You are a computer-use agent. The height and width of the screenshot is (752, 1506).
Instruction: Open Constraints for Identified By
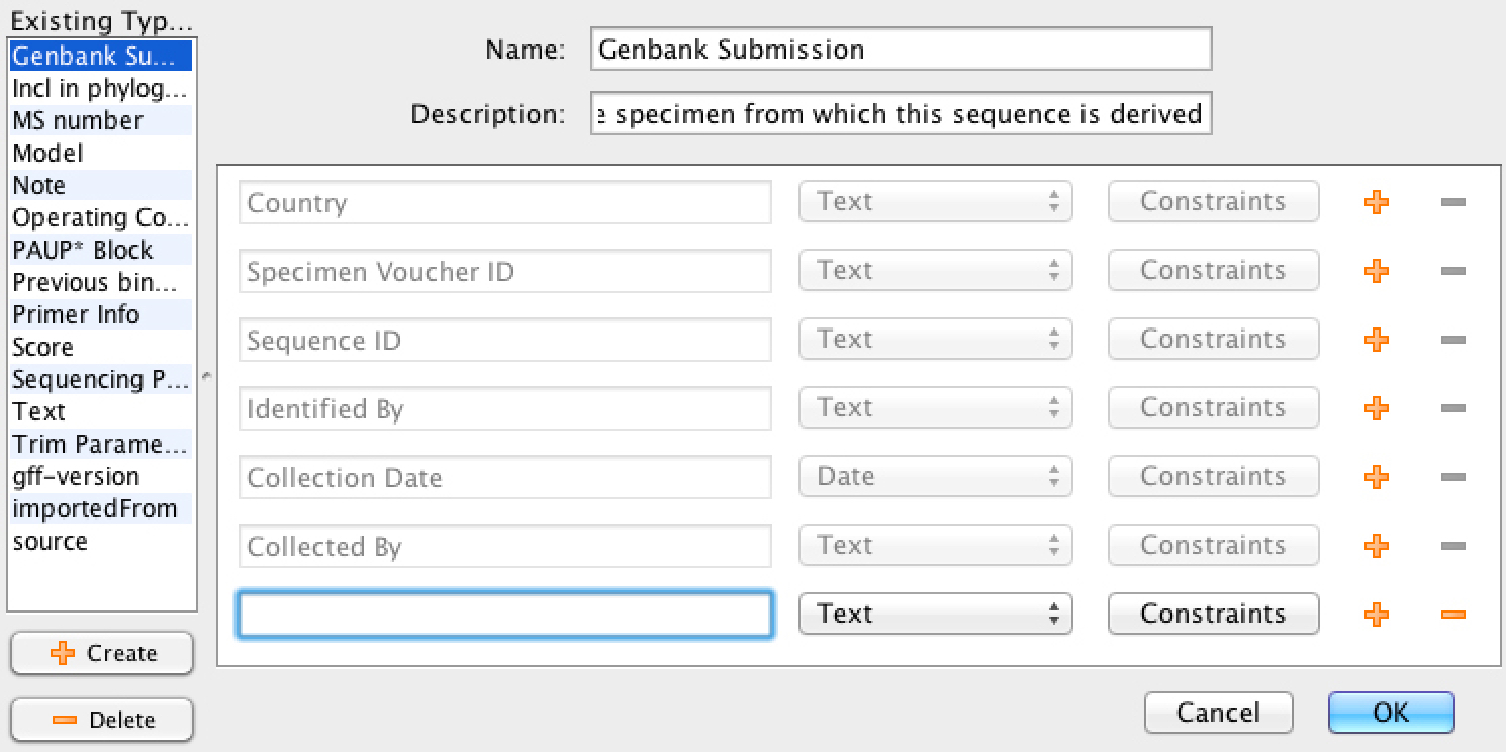[1213, 408]
